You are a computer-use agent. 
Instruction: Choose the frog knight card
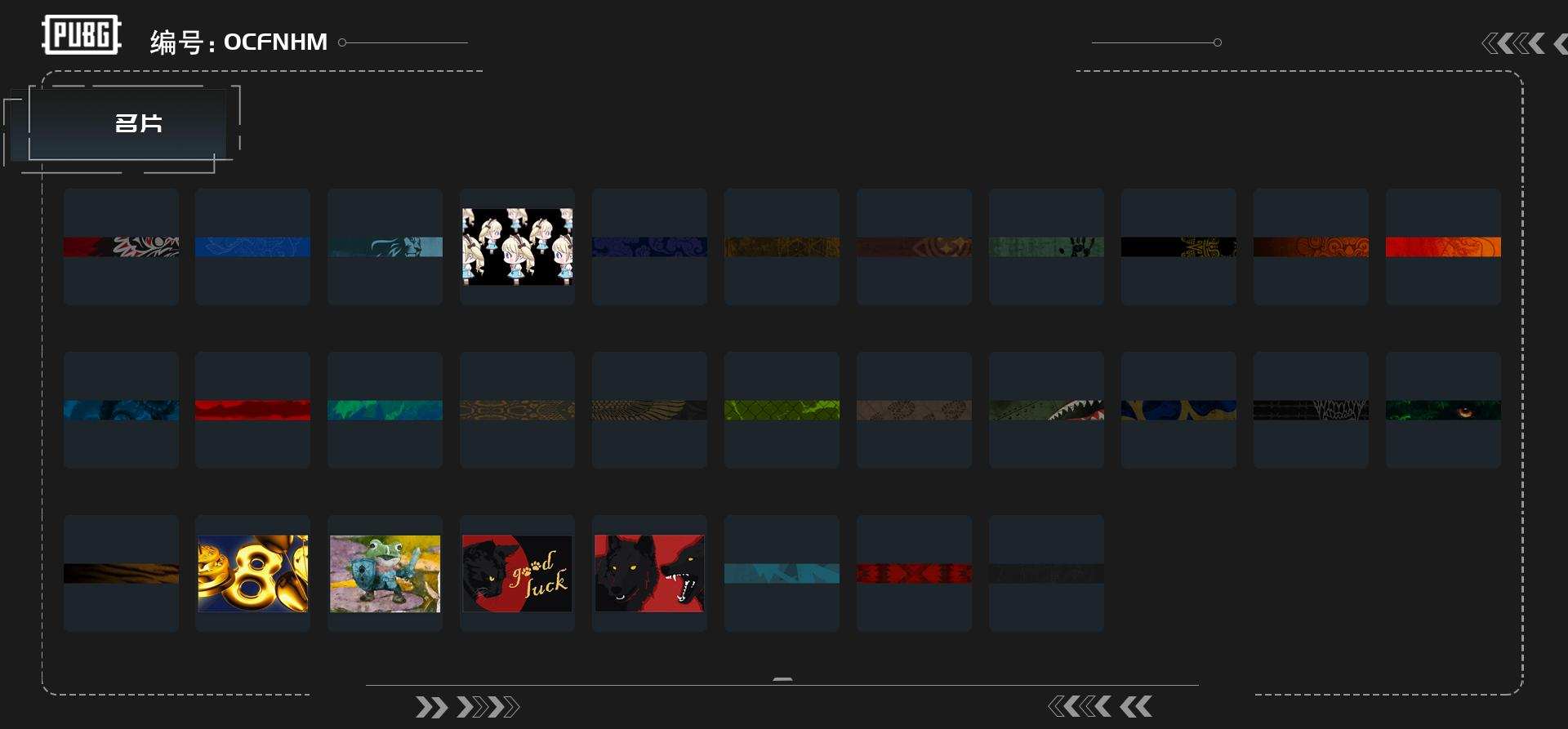[x=385, y=573]
